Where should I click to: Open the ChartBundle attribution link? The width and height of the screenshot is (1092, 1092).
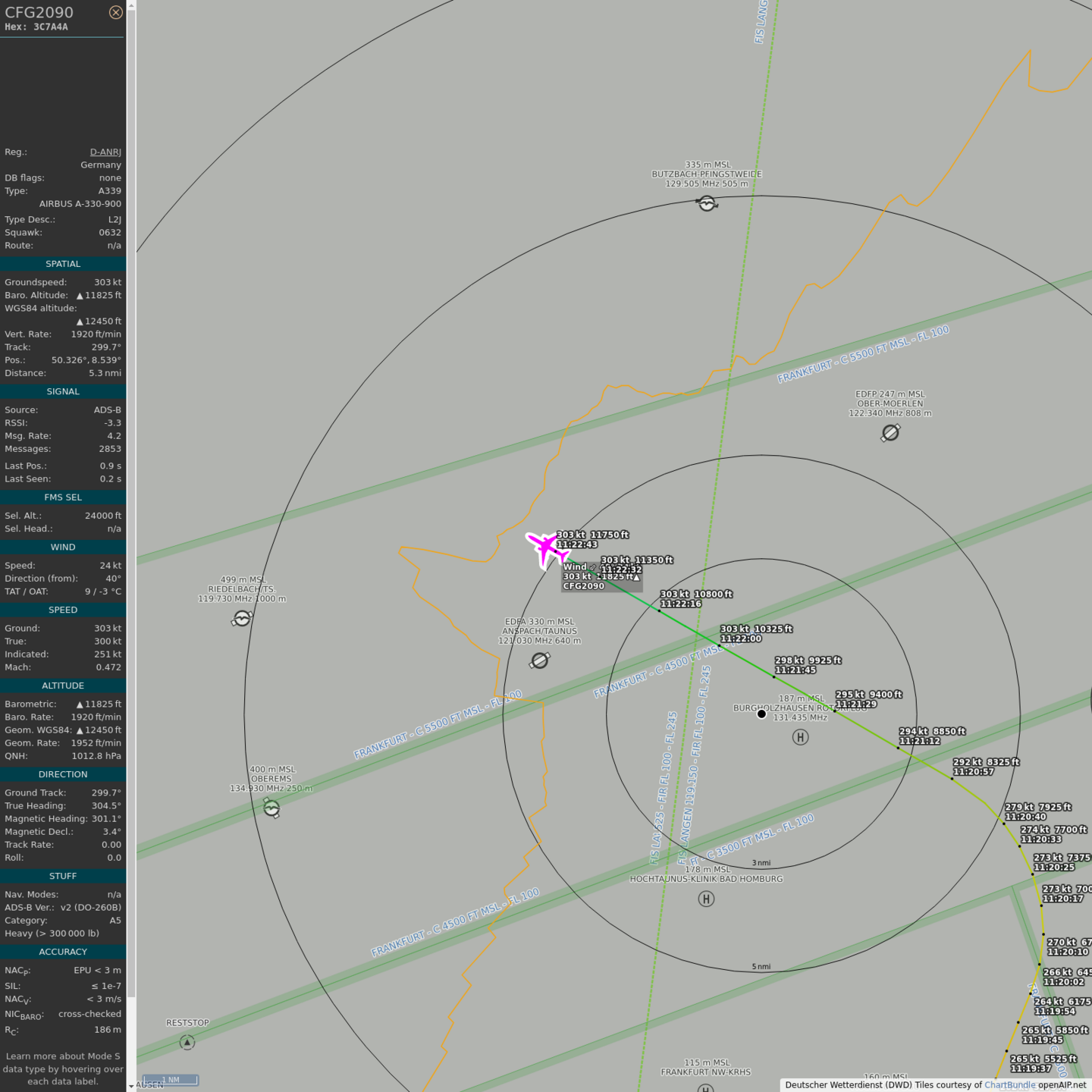[x=1009, y=1085]
